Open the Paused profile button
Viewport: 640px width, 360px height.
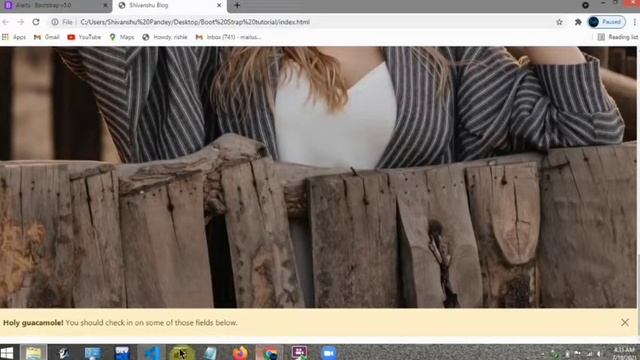tap(607, 22)
